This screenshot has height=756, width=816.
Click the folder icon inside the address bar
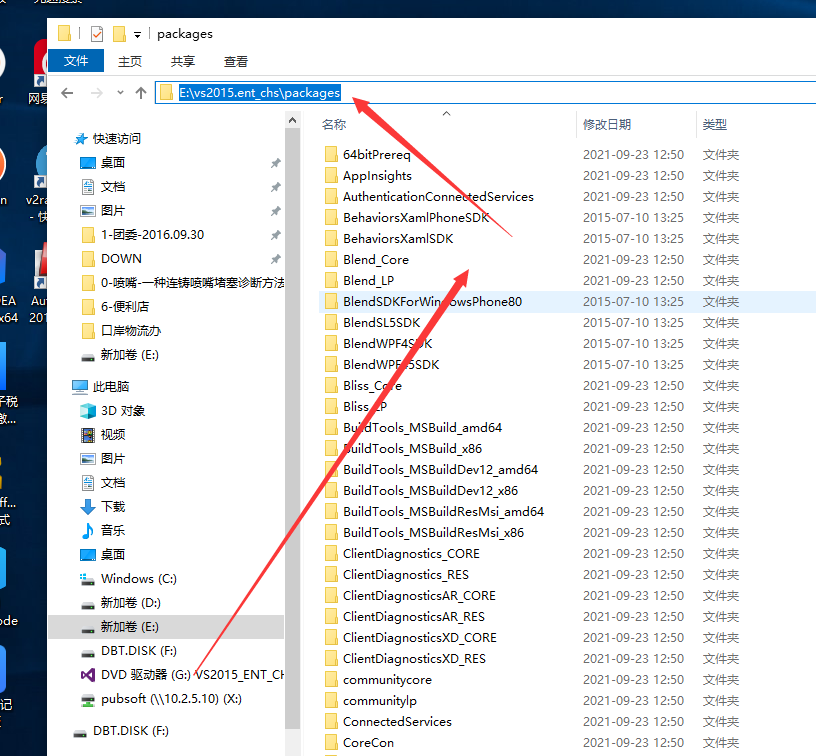coord(166,92)
